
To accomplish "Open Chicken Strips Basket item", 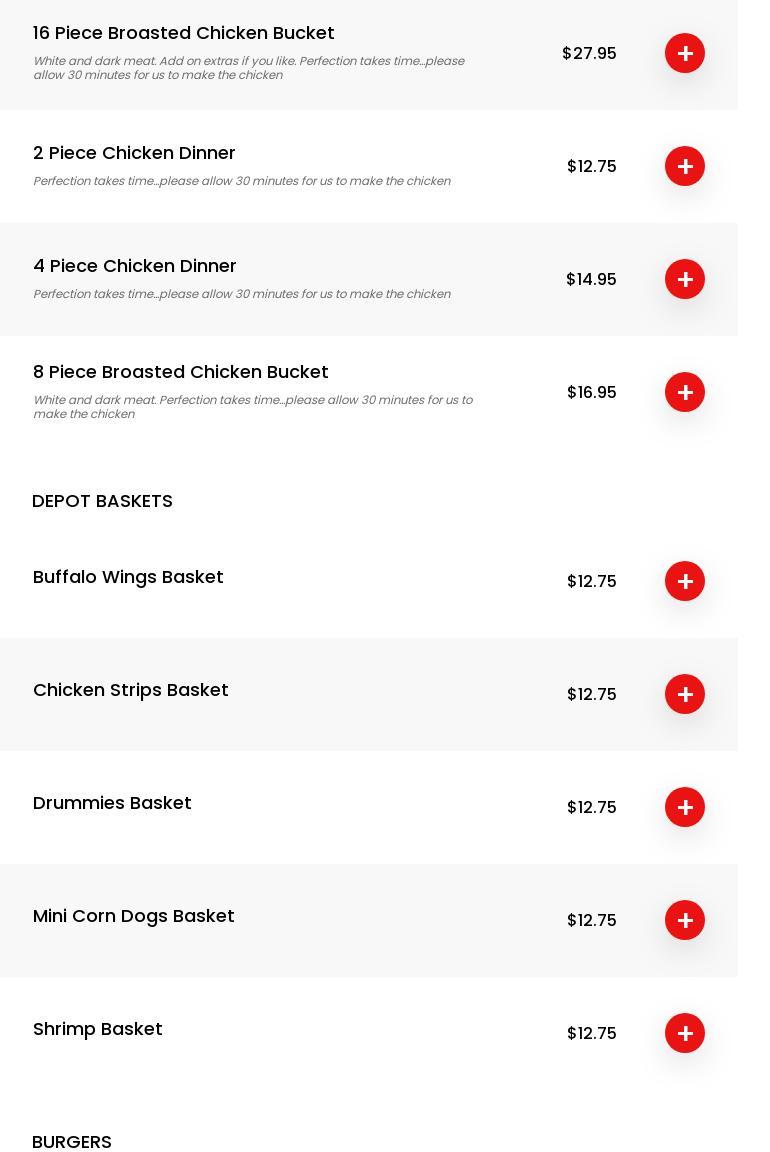I will click(x=131, y=690).
